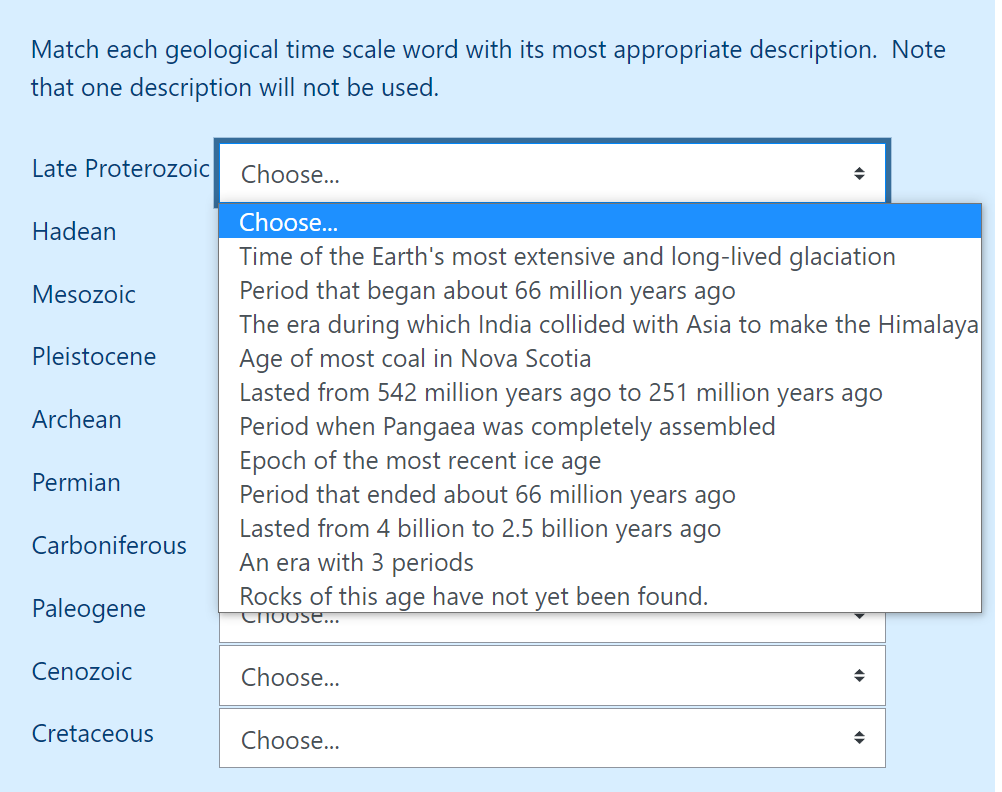The image size is (1002, 792).
Task: Pick "An era with 3 periods" option
Action: [x=356, y=563]
